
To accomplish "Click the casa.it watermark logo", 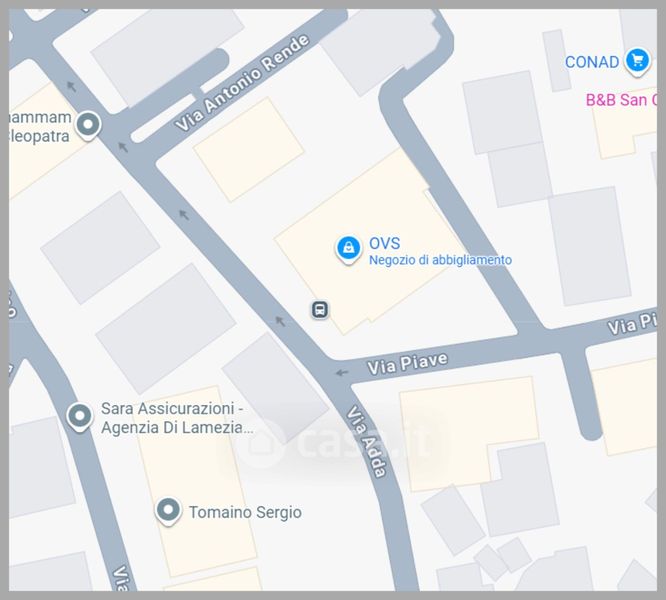I will tap(333, 443).
